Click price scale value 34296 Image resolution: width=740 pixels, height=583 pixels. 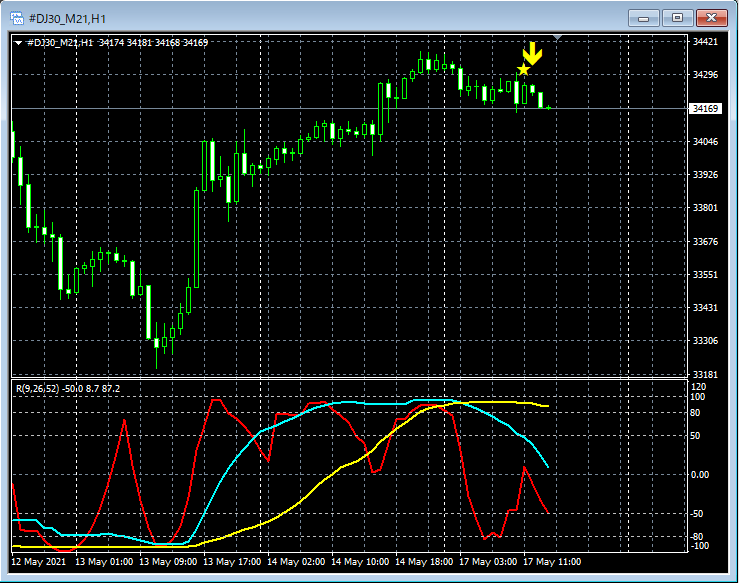click(705, 75)
